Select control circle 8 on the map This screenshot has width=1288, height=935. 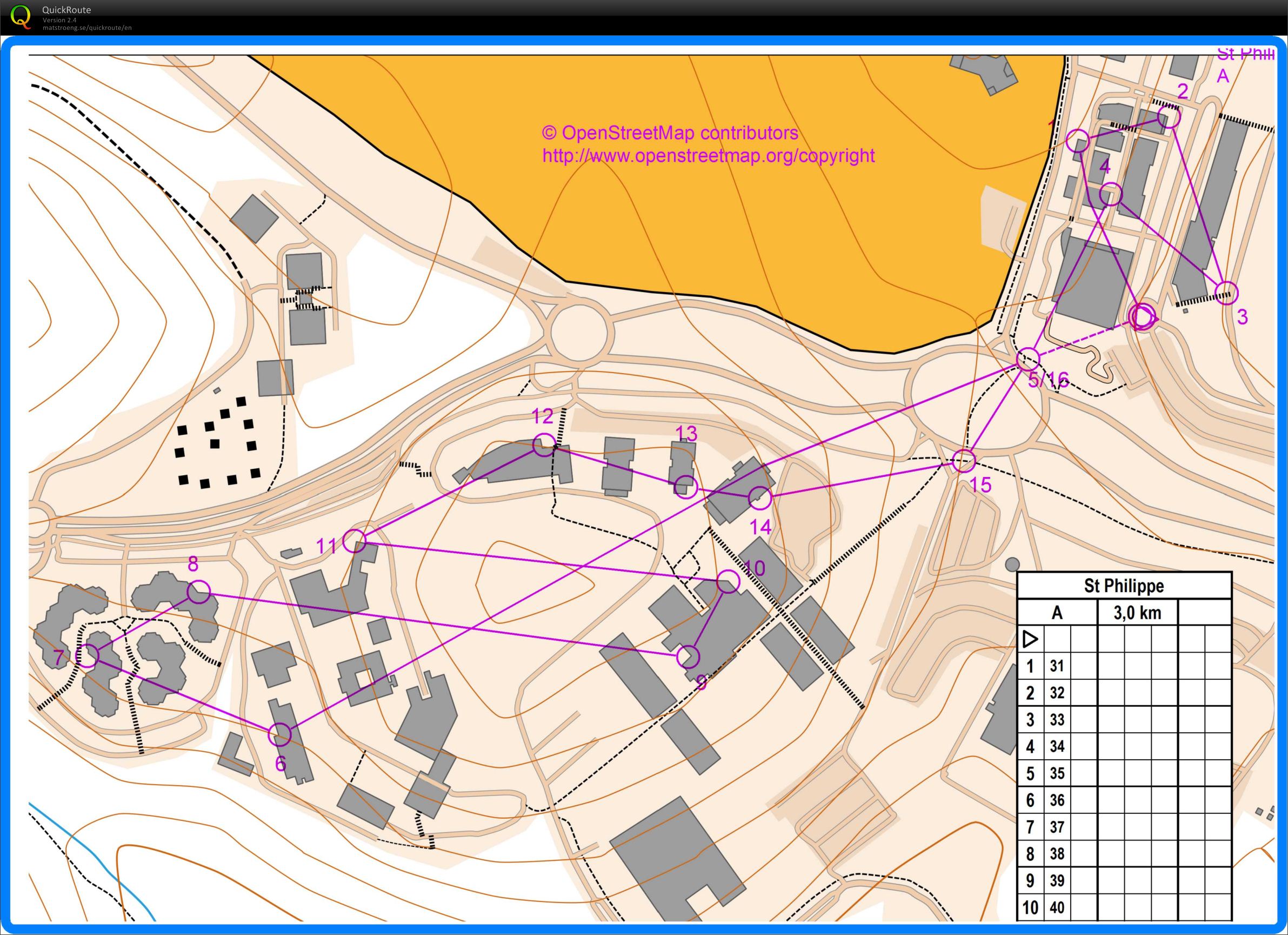click(199, 592)
